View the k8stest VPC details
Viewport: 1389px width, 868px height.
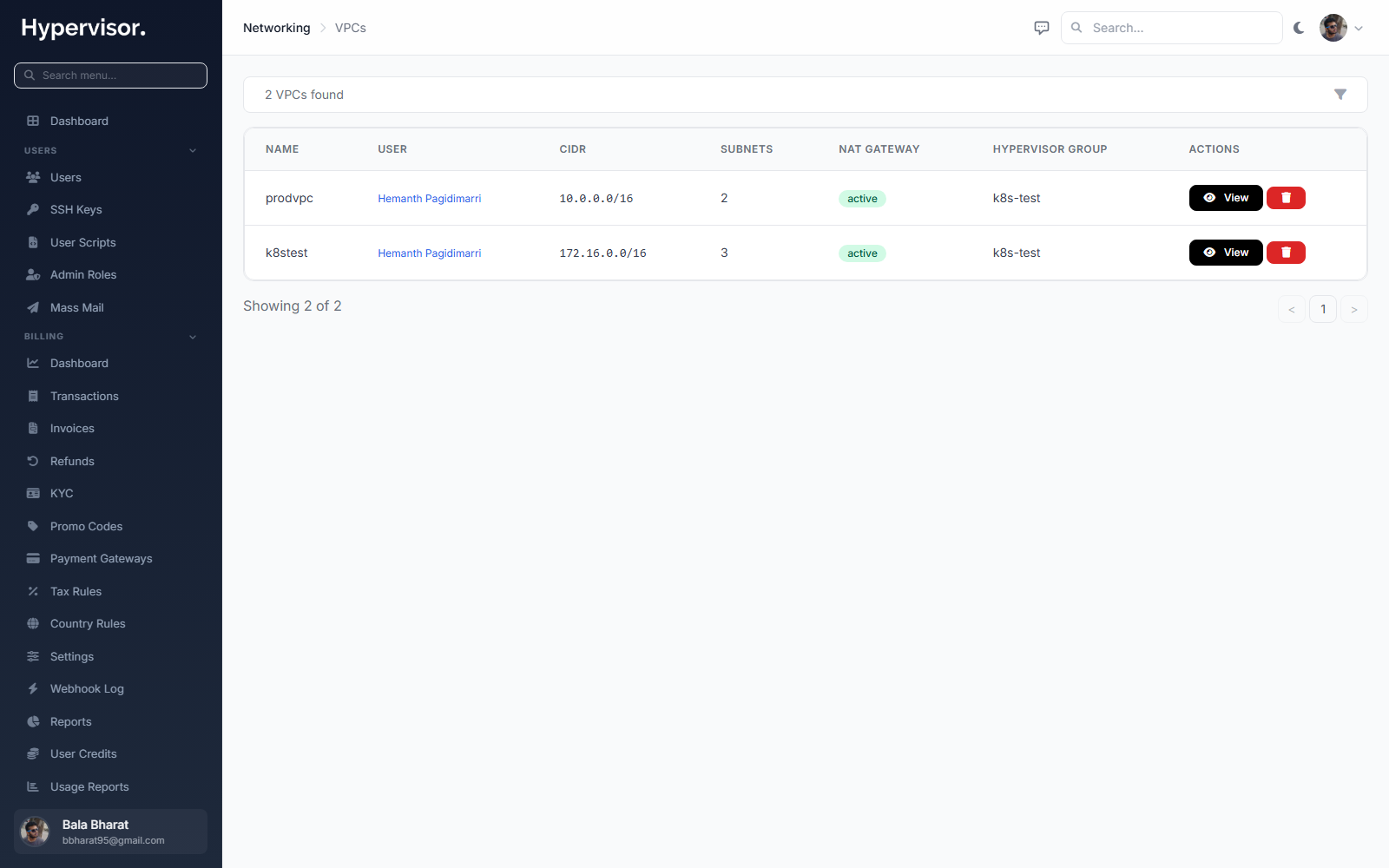[1226, 253]
